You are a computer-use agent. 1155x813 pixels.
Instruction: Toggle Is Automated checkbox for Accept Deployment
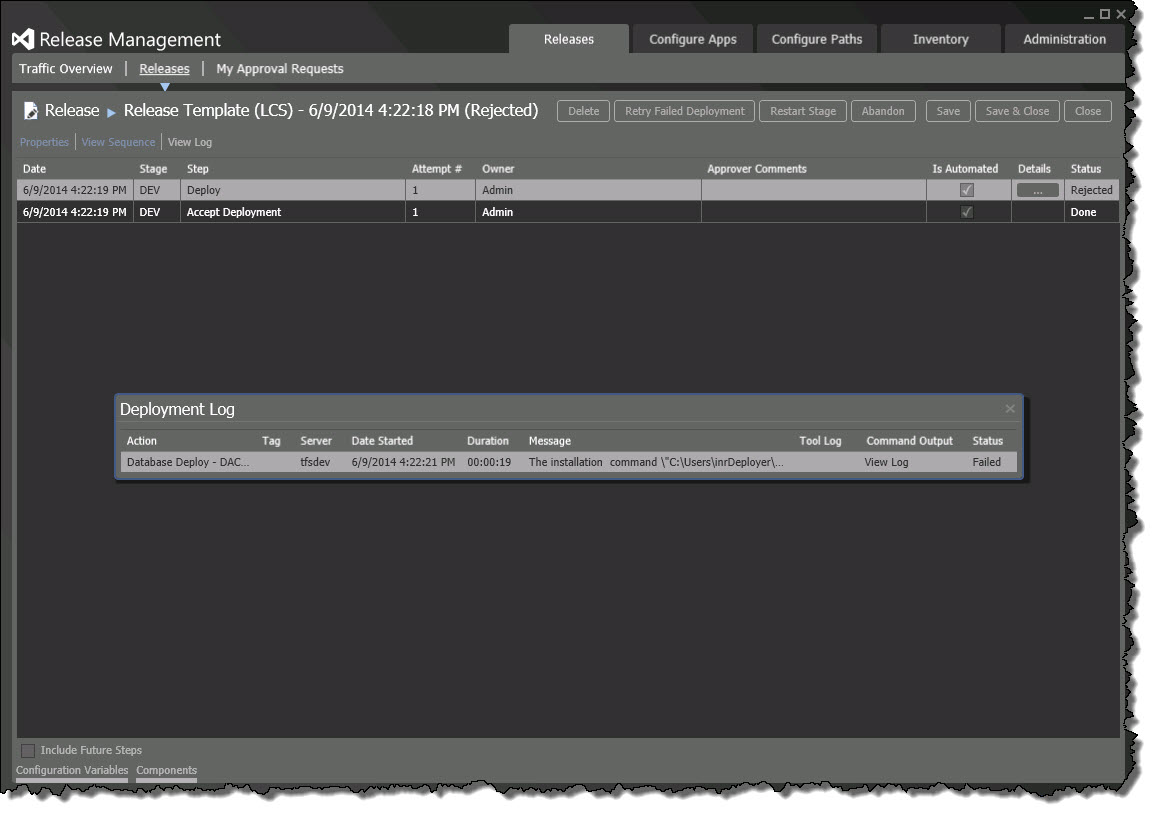tap(966, 212)
